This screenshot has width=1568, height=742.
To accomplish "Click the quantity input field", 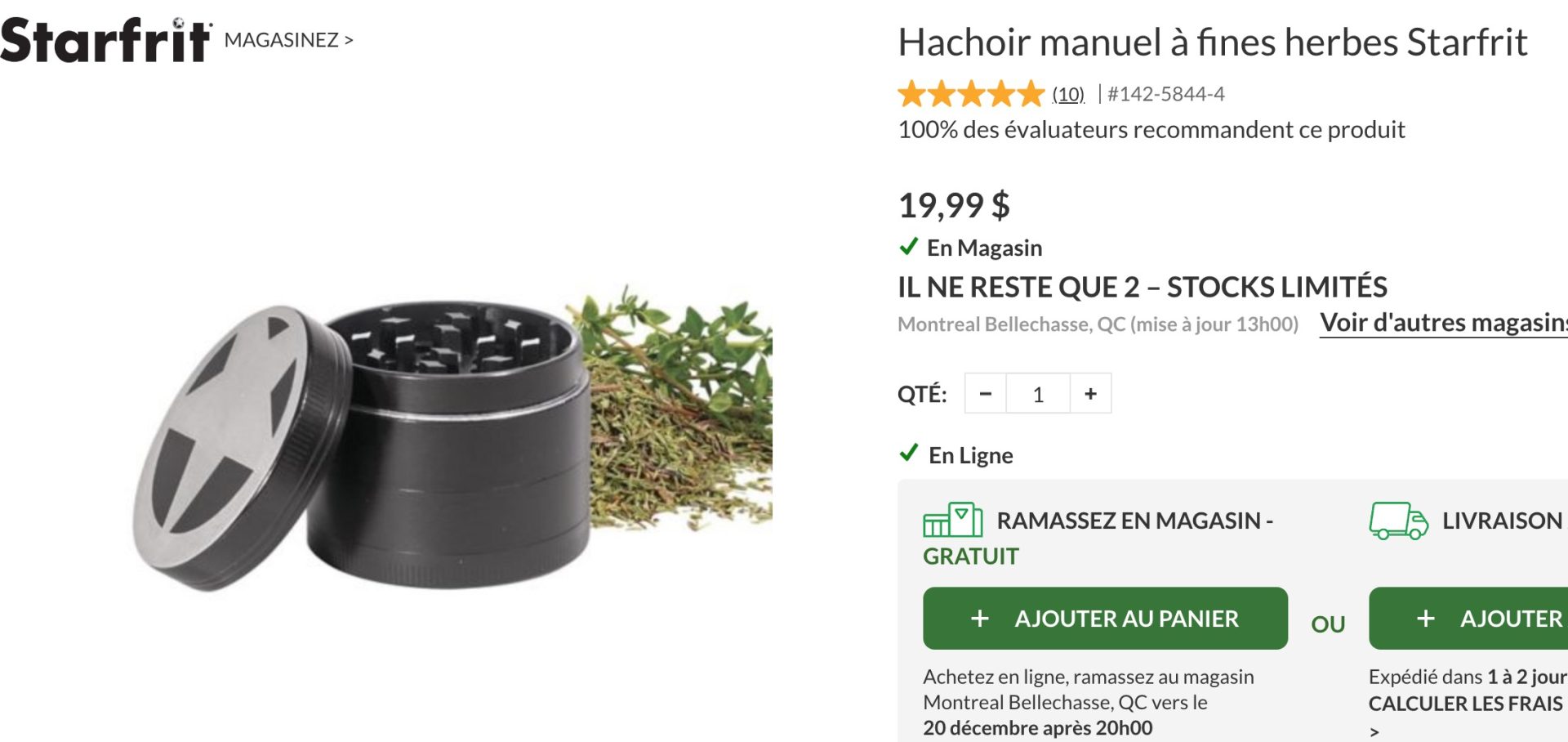I will point(1038,394).
